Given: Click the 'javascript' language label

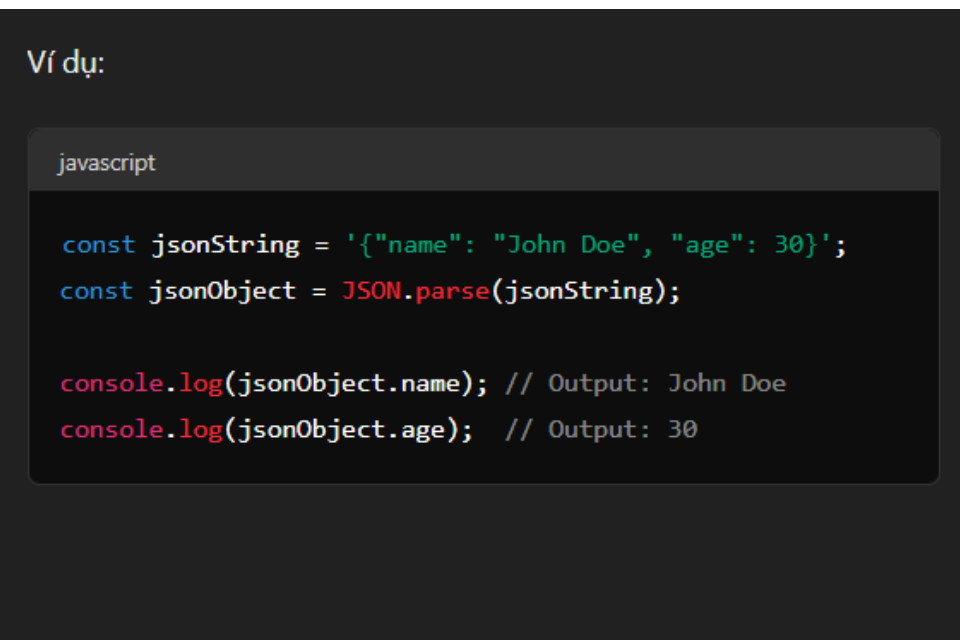Looking at the screenshot, I should pyautogui.click(x=106, y=162).
